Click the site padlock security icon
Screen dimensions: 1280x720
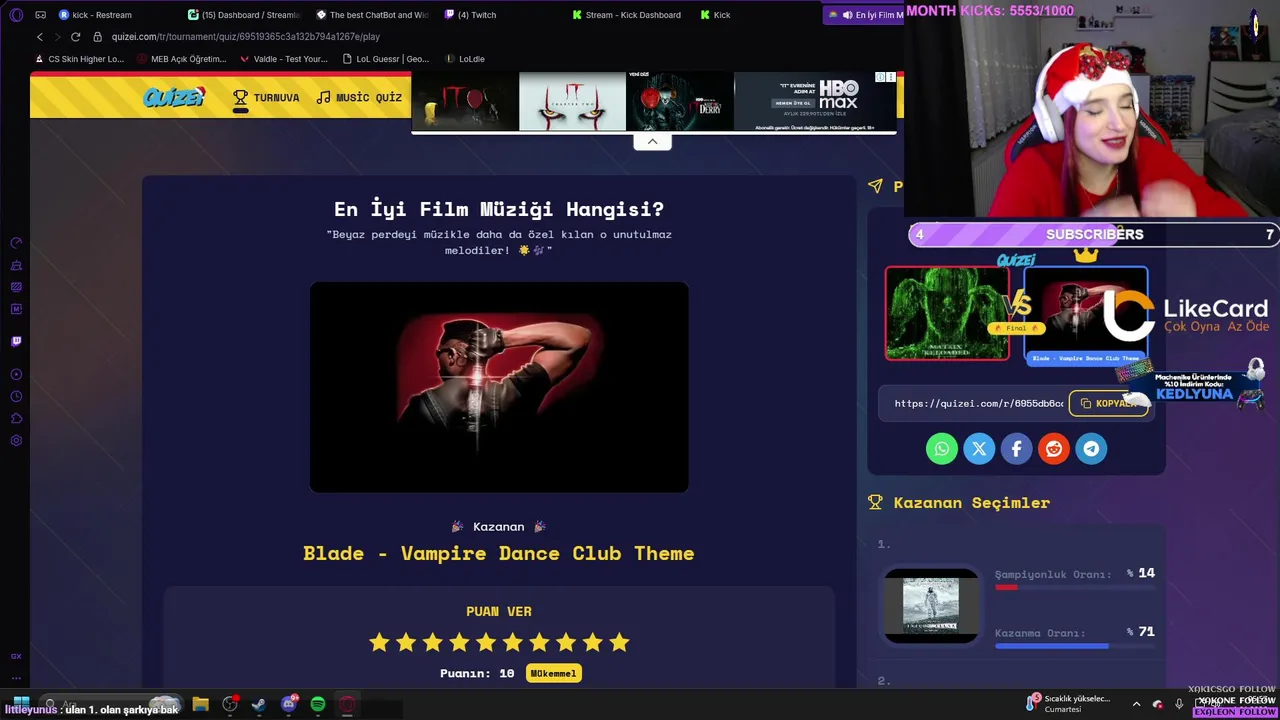[97, 37]
